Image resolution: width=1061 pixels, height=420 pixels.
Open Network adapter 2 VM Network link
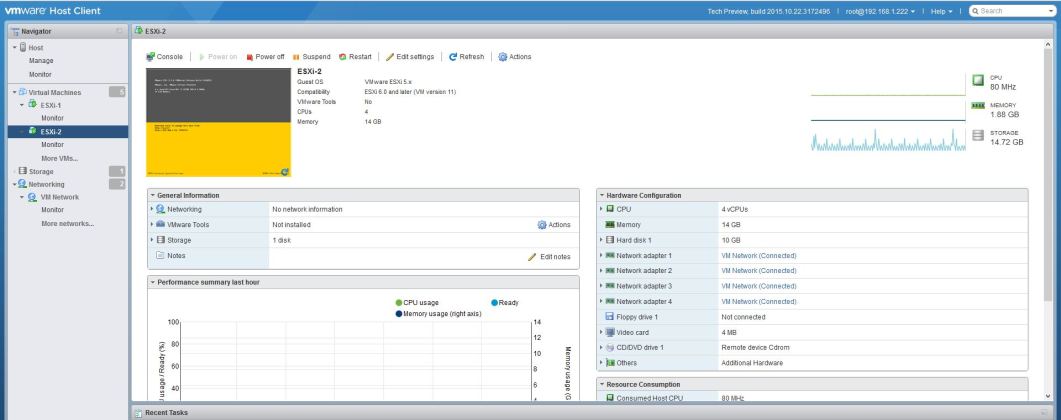[759, 271]
